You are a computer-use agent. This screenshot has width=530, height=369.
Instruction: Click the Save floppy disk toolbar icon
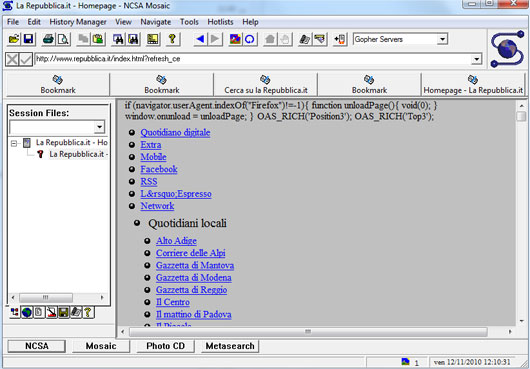click(28, 39)
